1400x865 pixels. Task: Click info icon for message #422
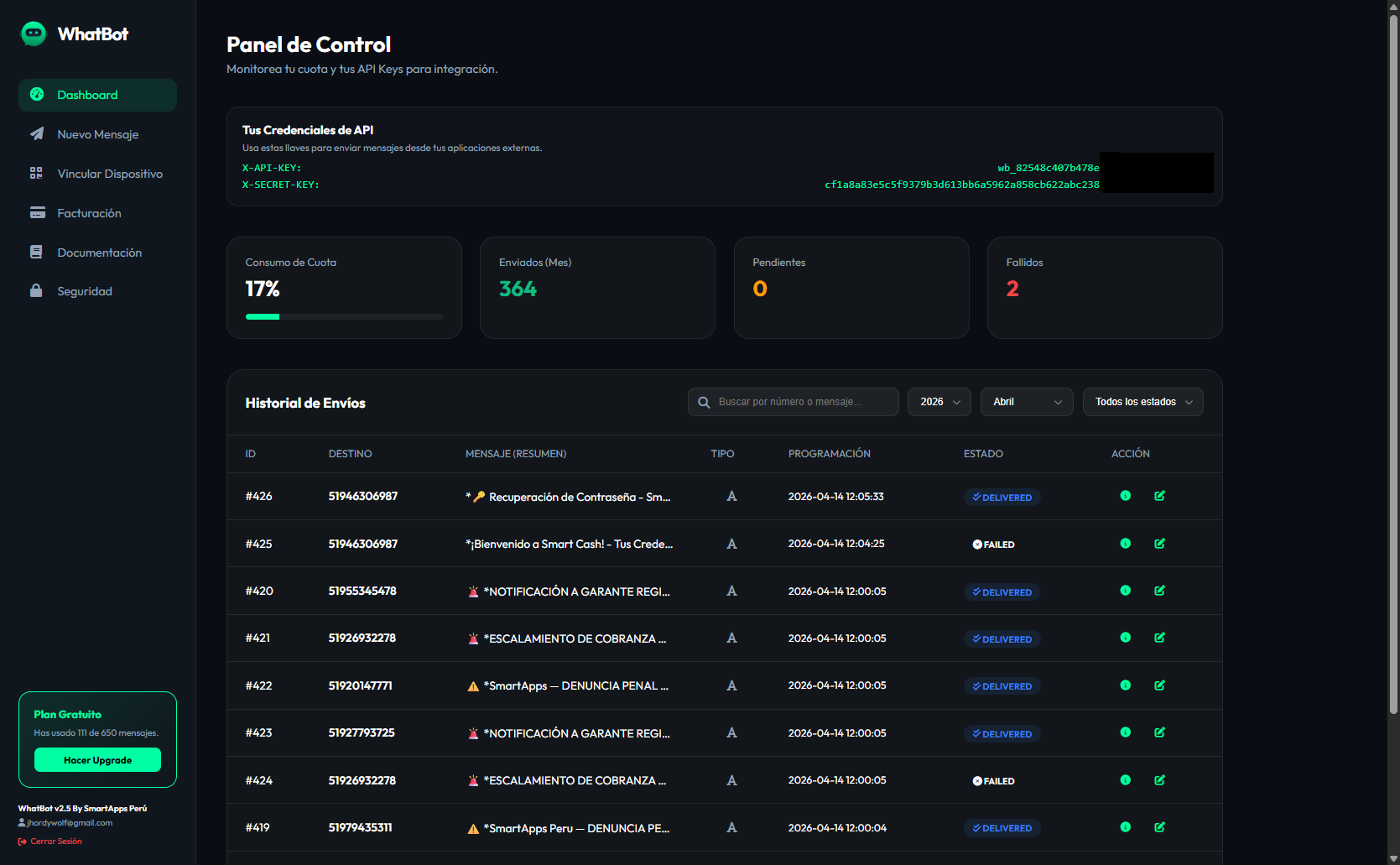pyautogui.click(x=1126, y=685)
